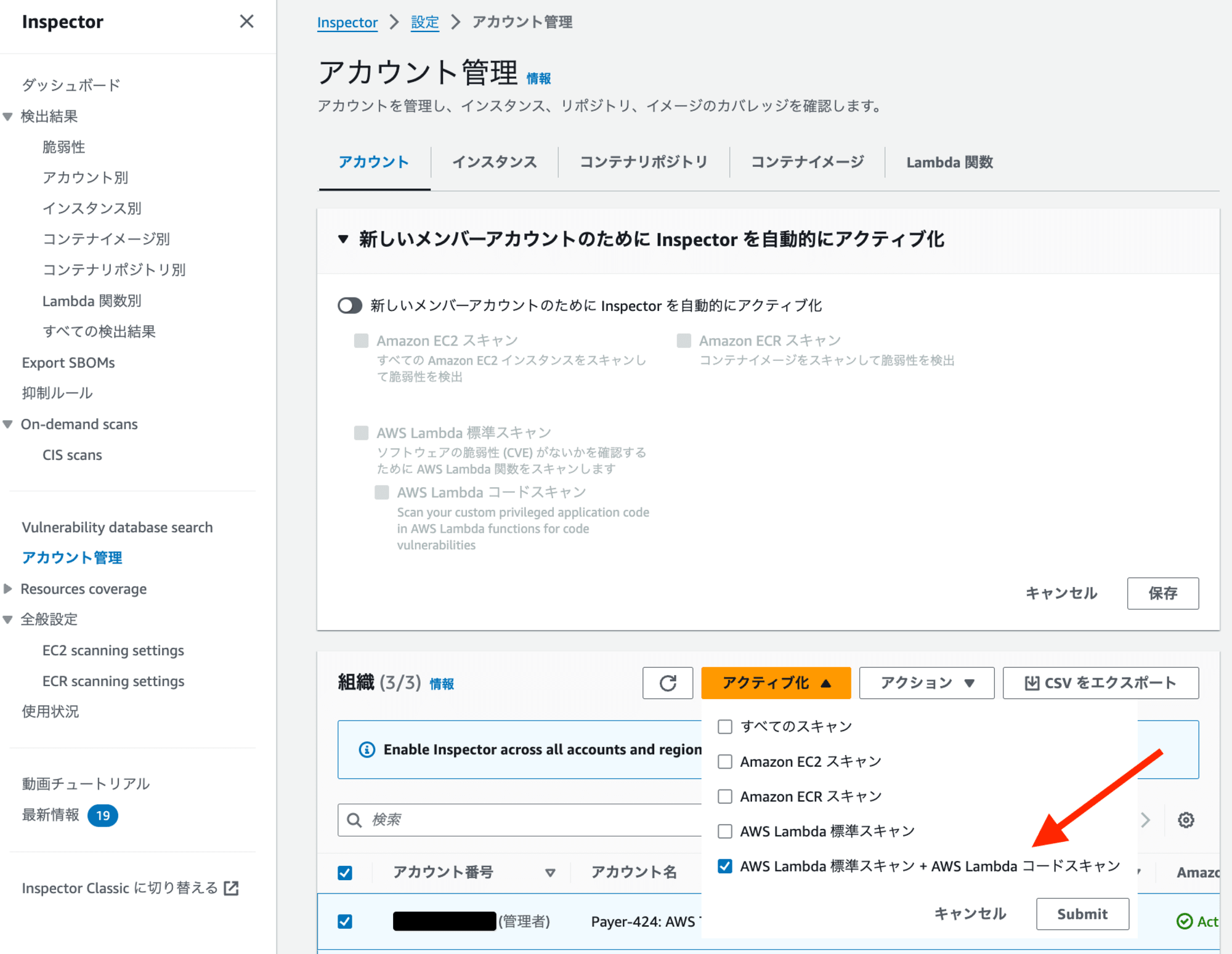Click the 設定 breadcrumb link

point(425,23)
